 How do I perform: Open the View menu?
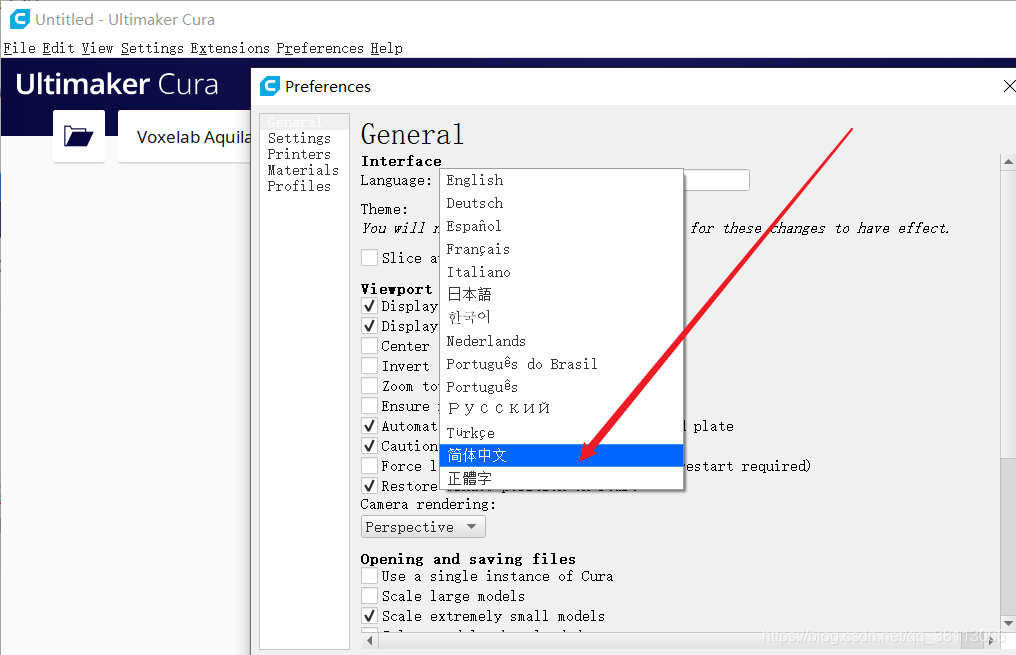(97, 49)
